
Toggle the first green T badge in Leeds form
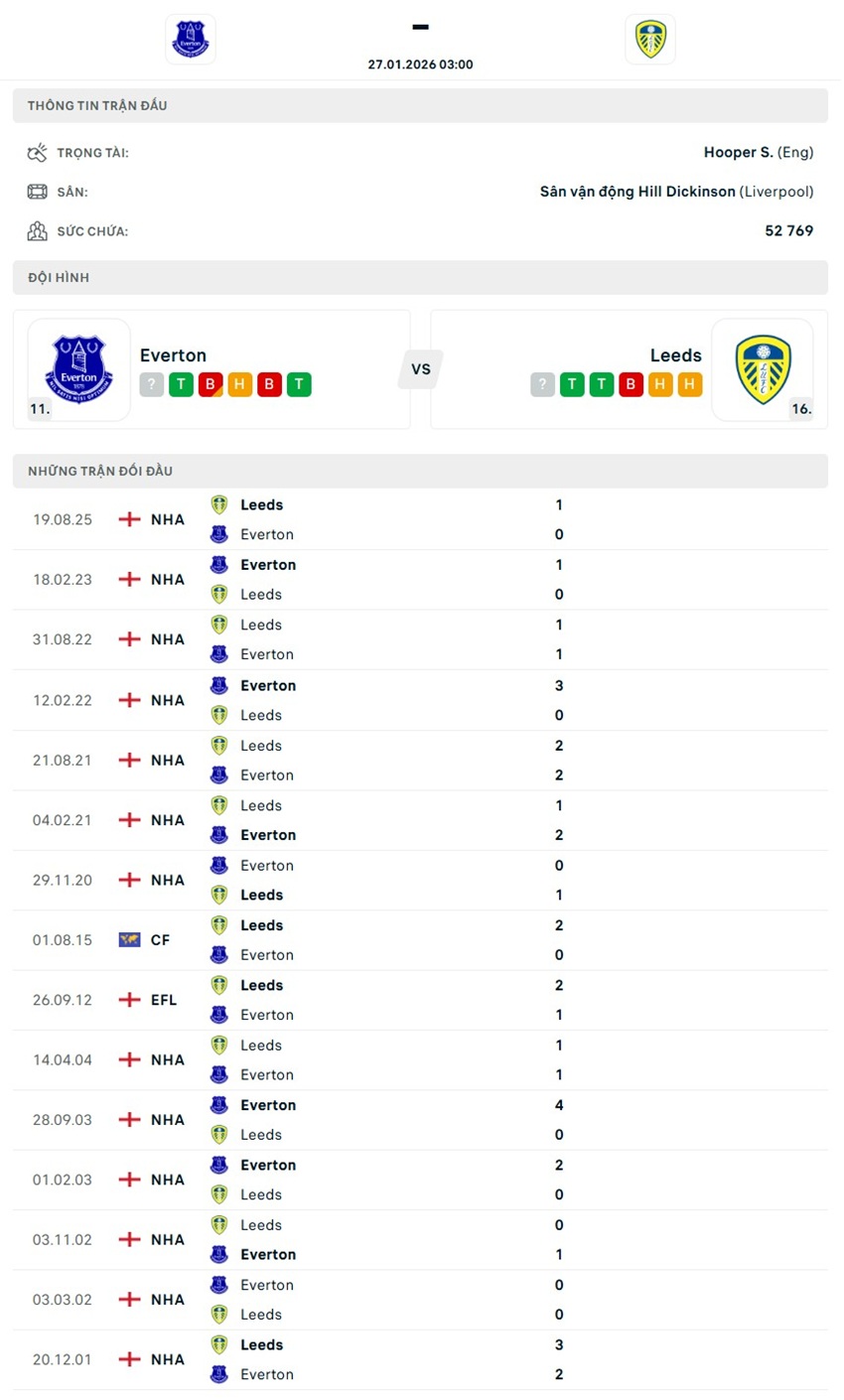[x=571, y=384]
